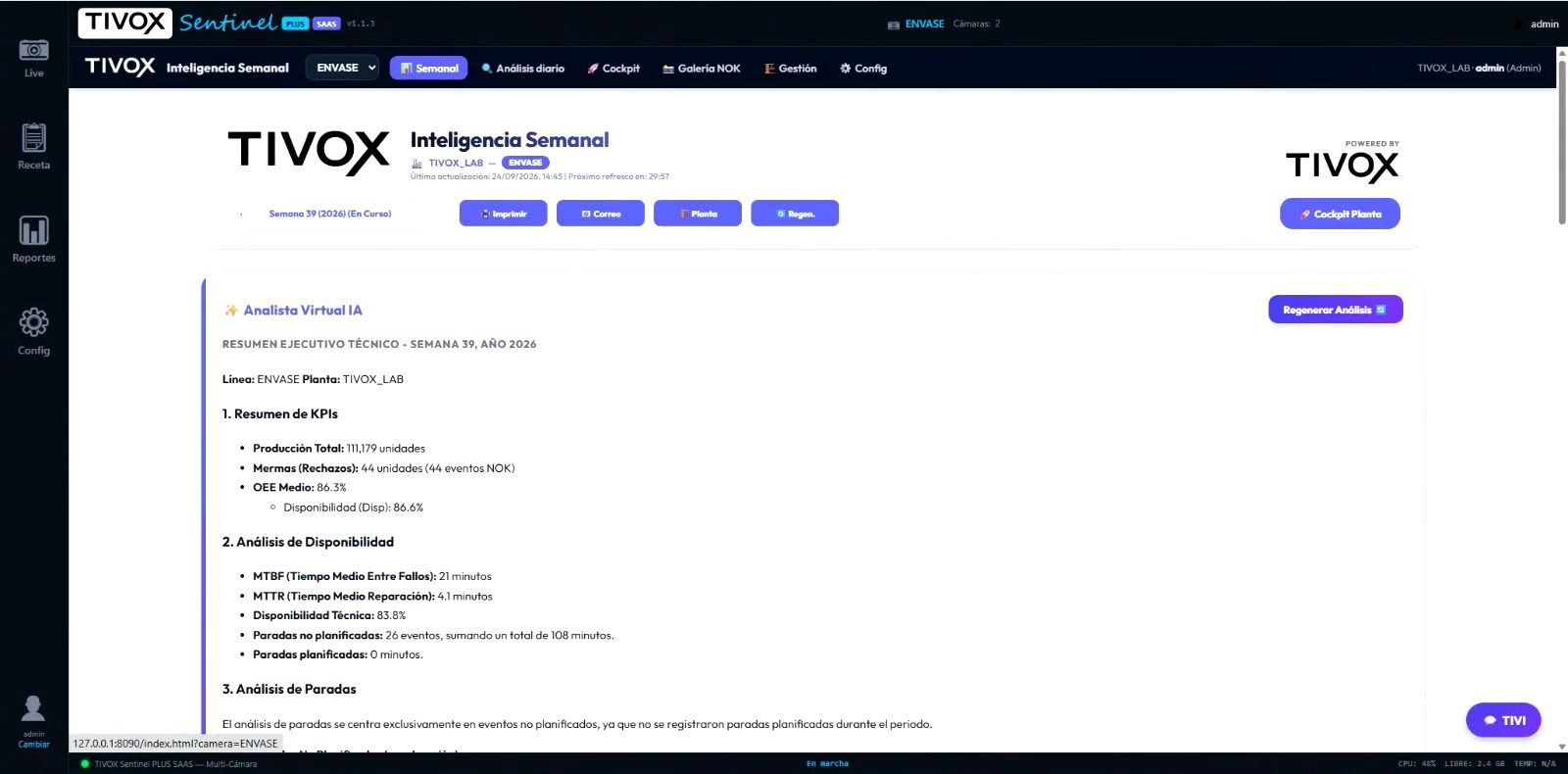Click the PLUS badge in header
1568x774 pixels.
pyautogui.click(x=295, y=24)
